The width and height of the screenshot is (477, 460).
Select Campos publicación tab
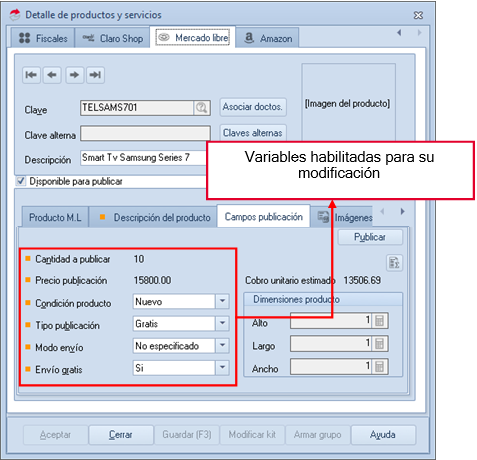coord(264,217)
